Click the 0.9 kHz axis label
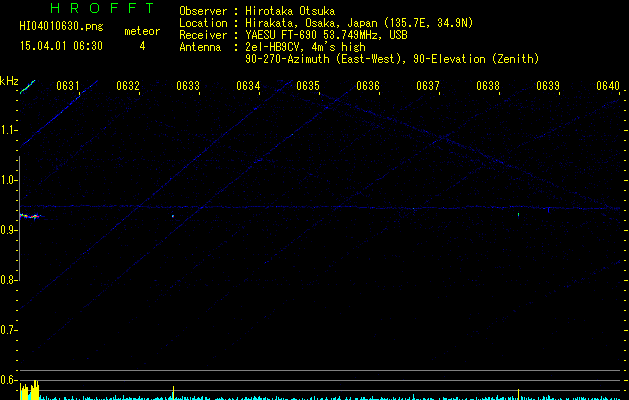This screenshot has width=629, height=400. pos(8,230)
